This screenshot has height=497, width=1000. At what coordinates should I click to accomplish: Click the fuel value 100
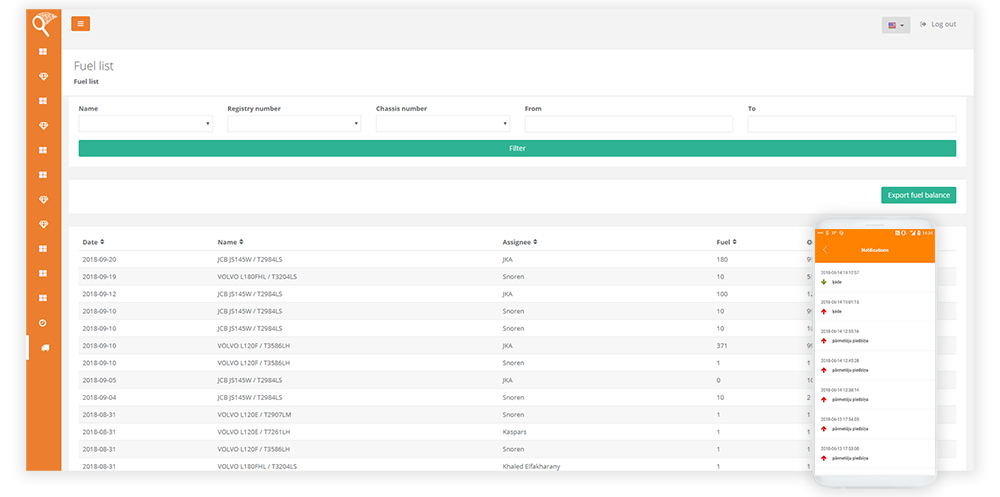[722, 294]
